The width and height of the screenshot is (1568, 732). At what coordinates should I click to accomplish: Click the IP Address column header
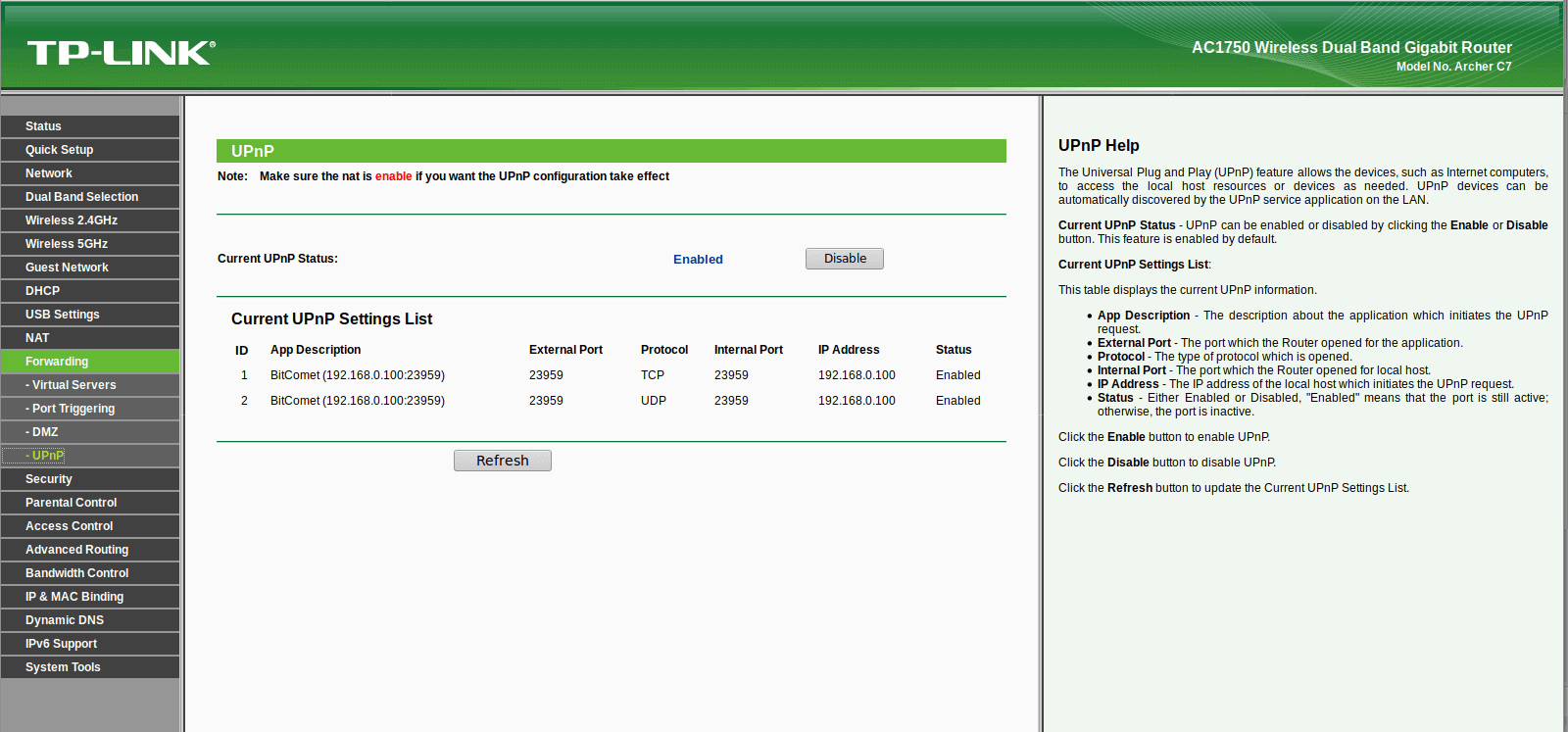(x=849, y=350)
